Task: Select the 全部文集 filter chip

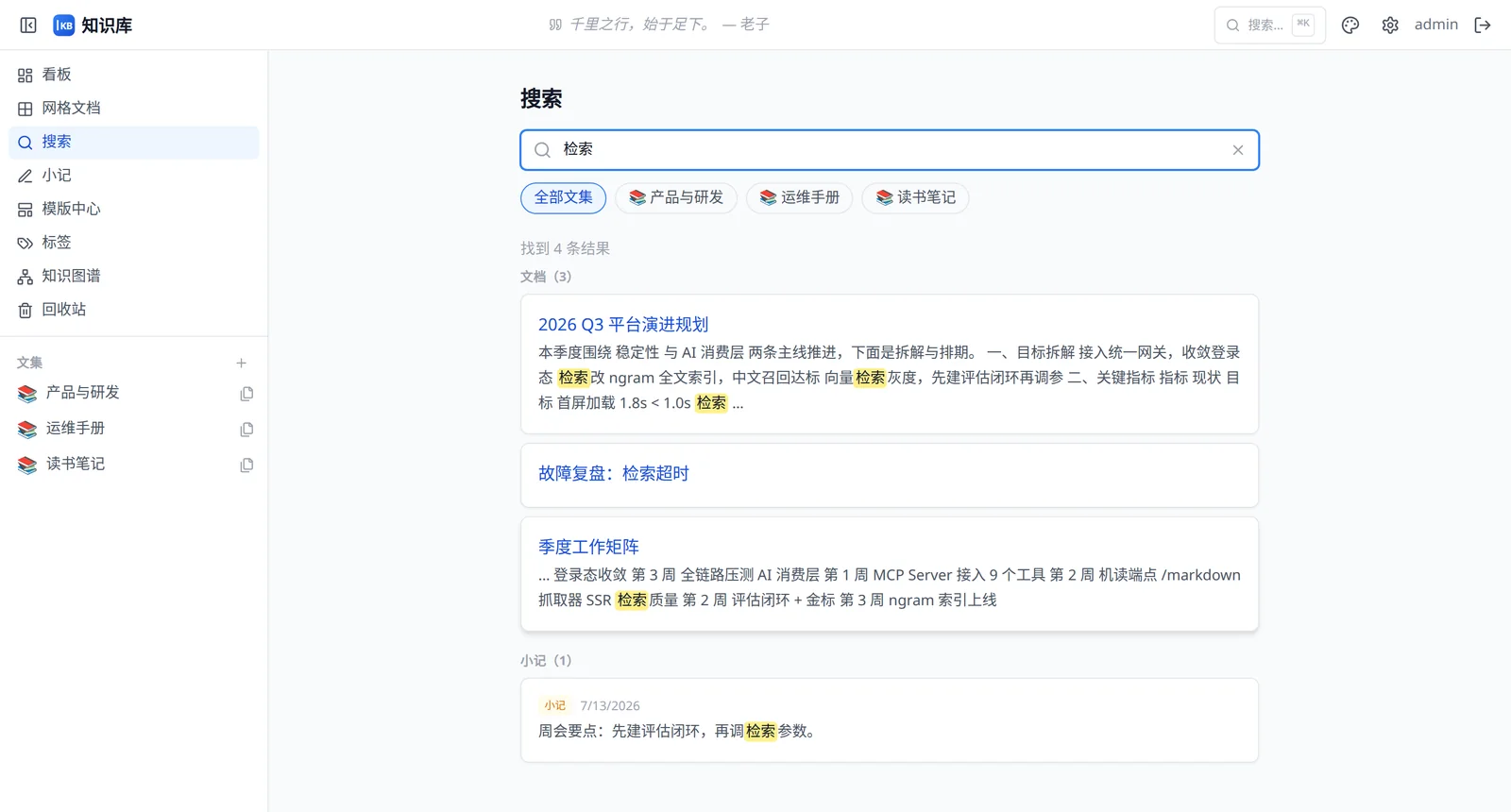Action: pyautogui.click(x=564, y=197)
